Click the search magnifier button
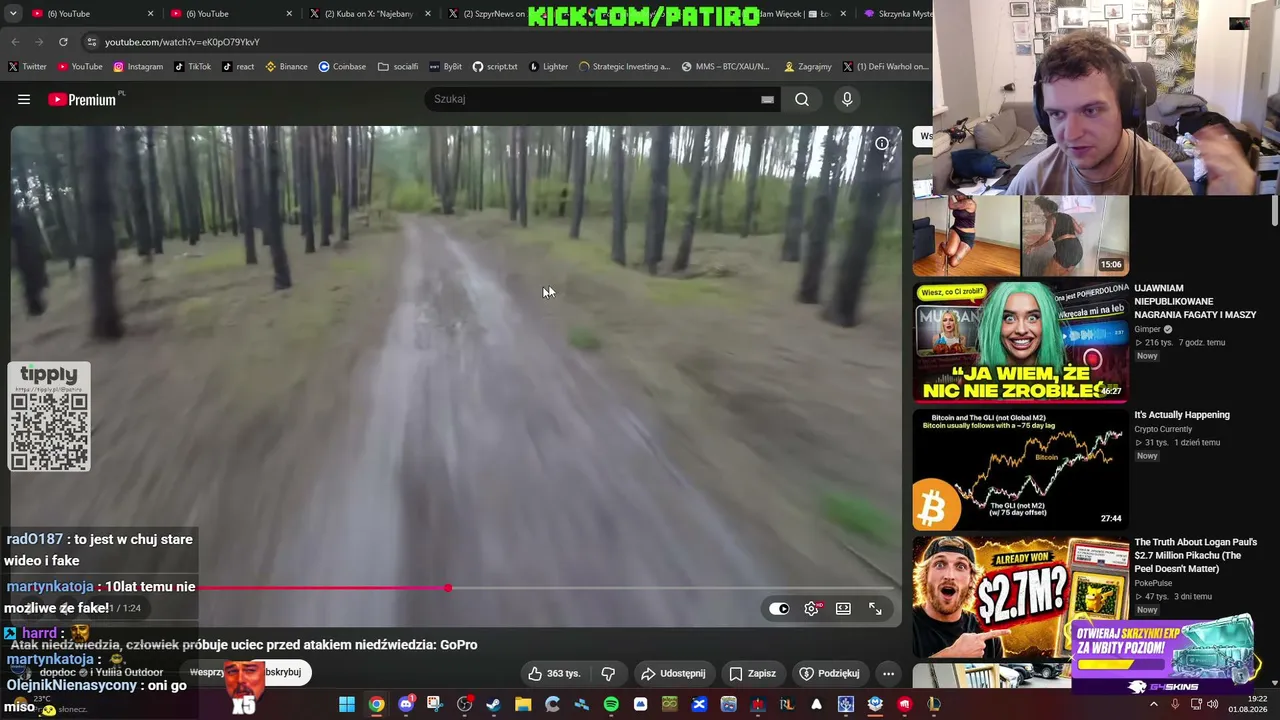This screenshot has height=720, width=1280. click(x=802, y=99)
